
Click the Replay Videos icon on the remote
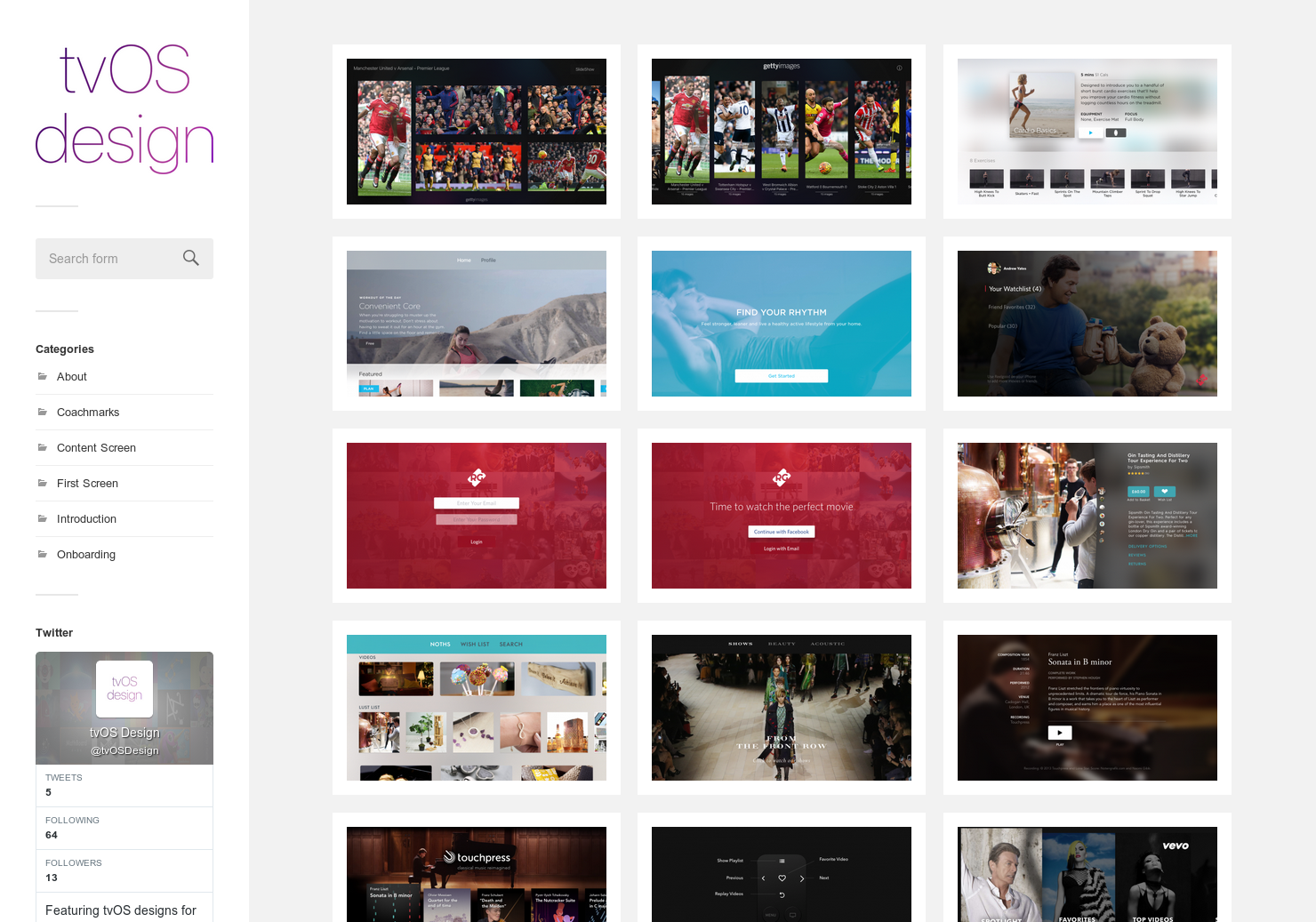782,895
